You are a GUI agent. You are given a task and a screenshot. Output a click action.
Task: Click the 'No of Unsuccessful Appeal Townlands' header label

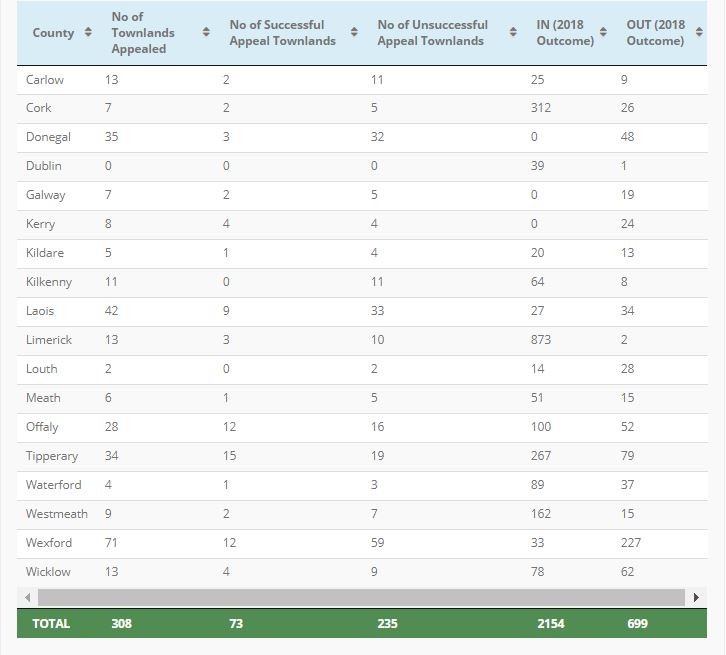(432, 33)
